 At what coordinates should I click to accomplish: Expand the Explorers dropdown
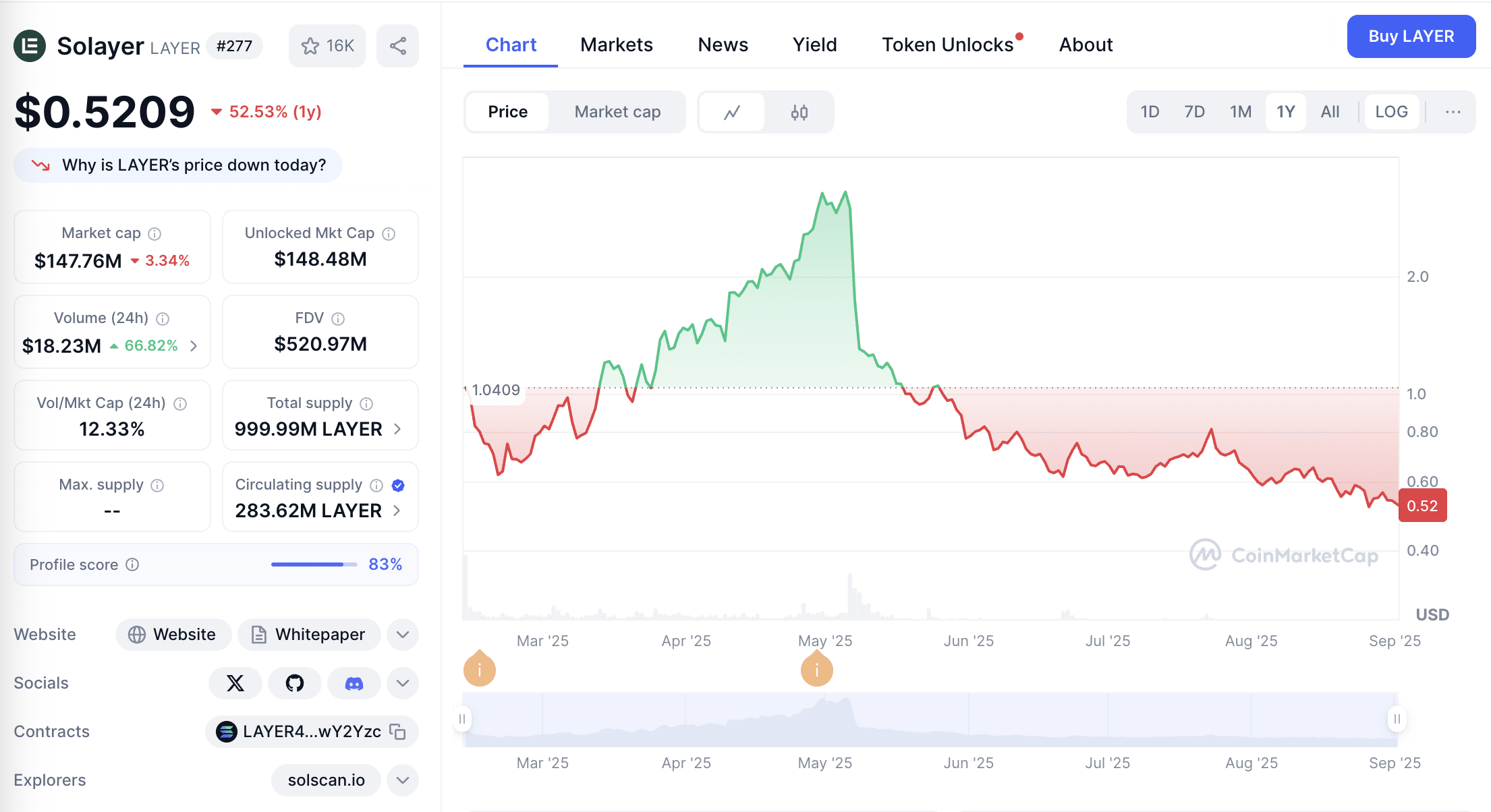click(x=403, y=780)
